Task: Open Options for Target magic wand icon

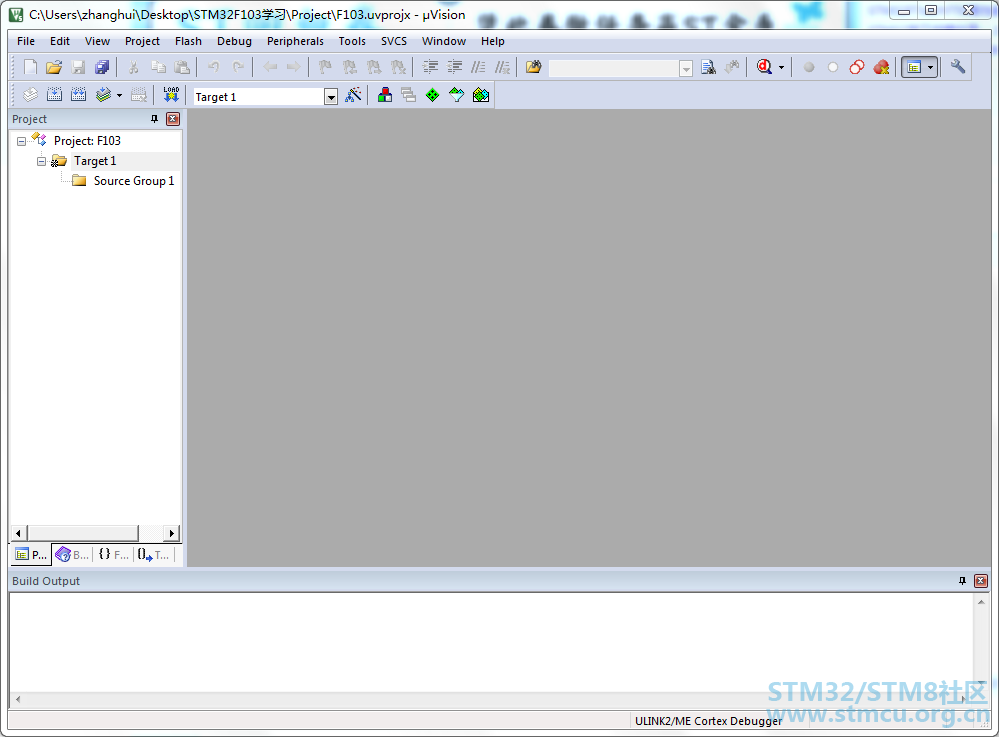Action: (x=353, y=95)
